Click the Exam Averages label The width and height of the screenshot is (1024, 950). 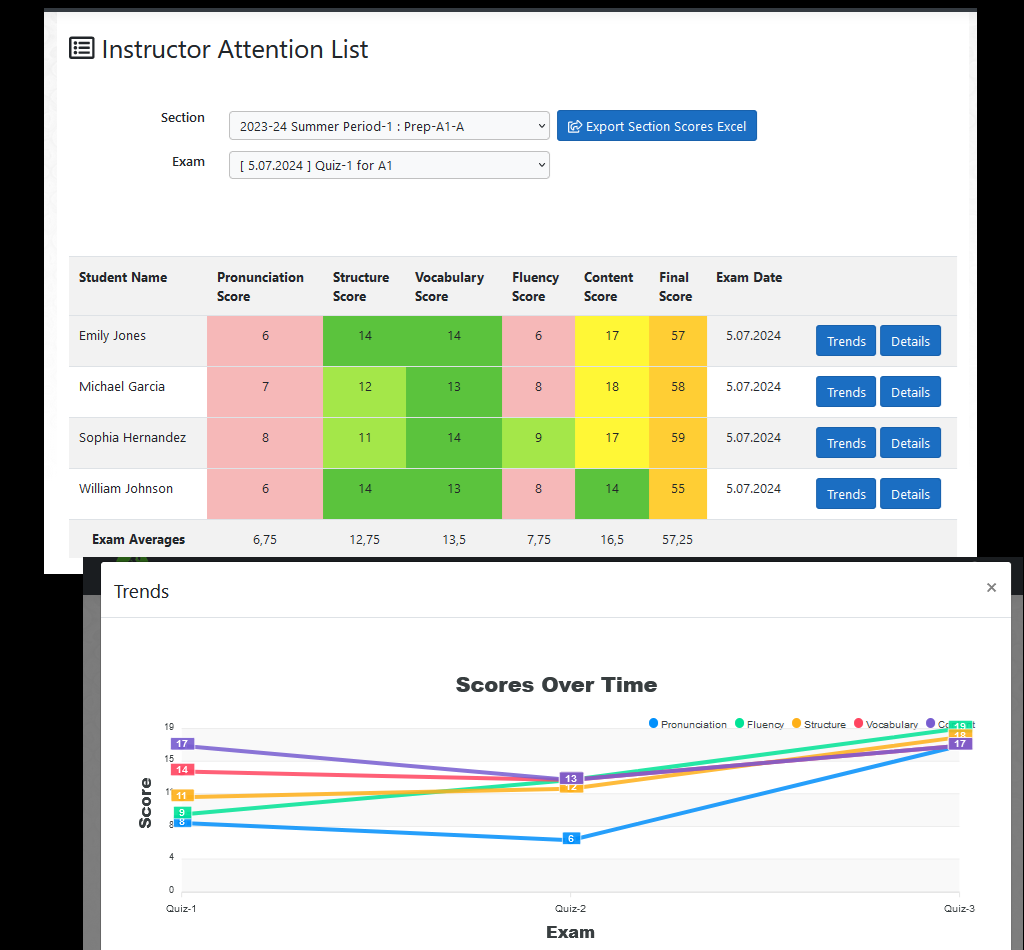138,540
